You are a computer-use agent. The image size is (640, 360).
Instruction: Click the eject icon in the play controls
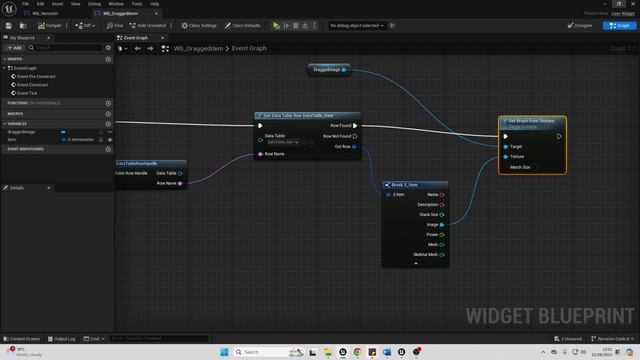(305, 26)
